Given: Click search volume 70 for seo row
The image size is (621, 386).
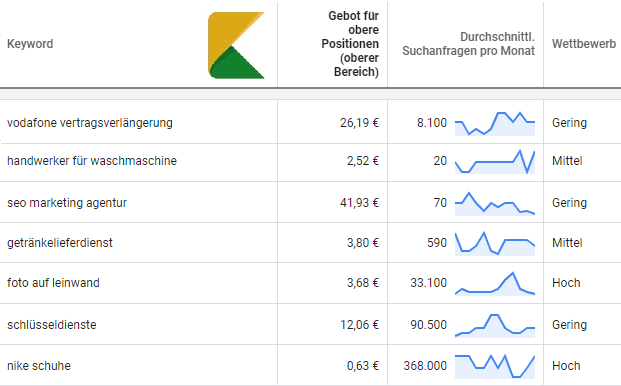Looking at the screenshot, I should [440, 203].
